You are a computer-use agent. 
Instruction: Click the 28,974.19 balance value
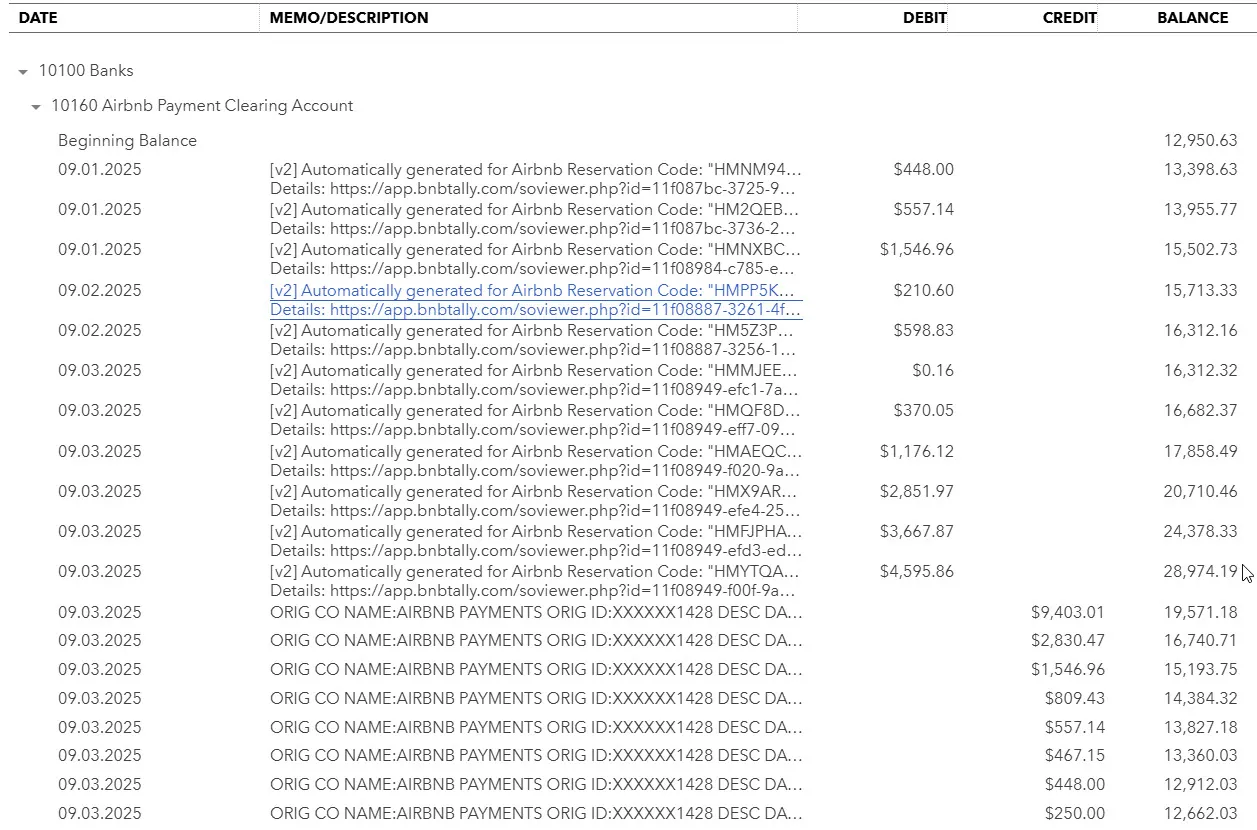click(x=1200, y=572)
